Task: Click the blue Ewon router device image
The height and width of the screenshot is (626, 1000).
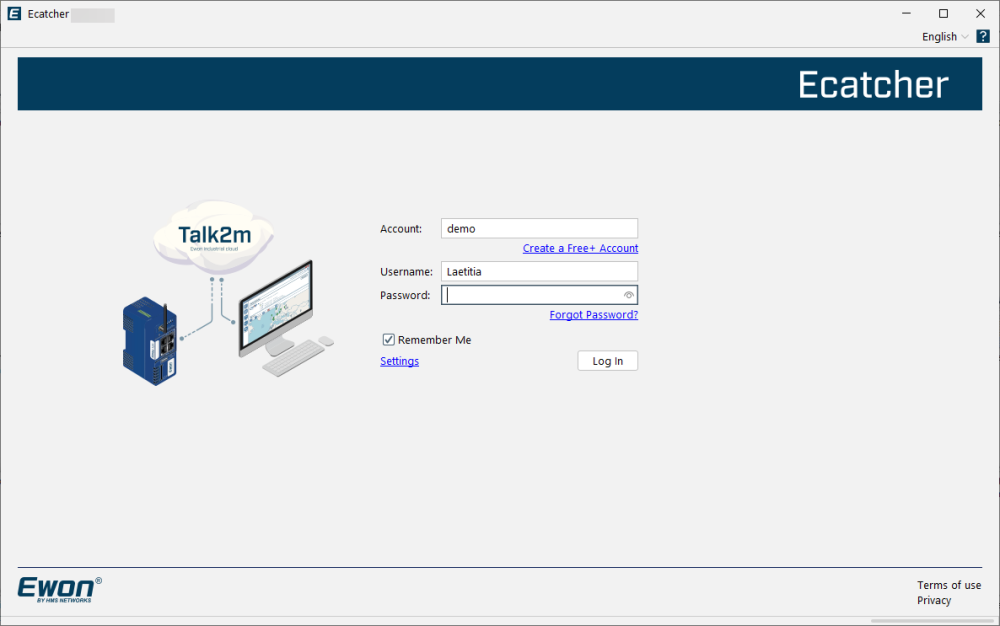Action: point(150,338)
